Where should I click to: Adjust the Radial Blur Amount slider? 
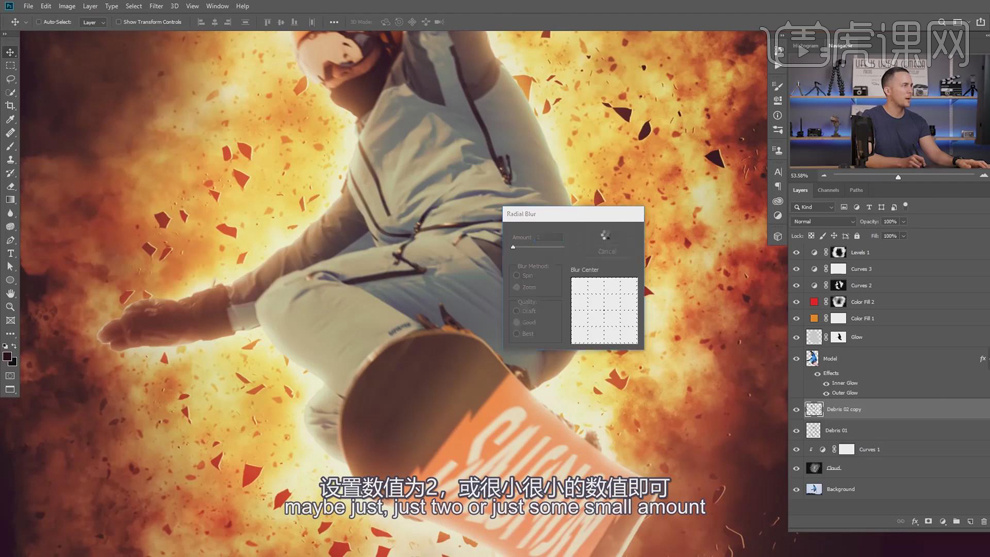tap(513, 247)
